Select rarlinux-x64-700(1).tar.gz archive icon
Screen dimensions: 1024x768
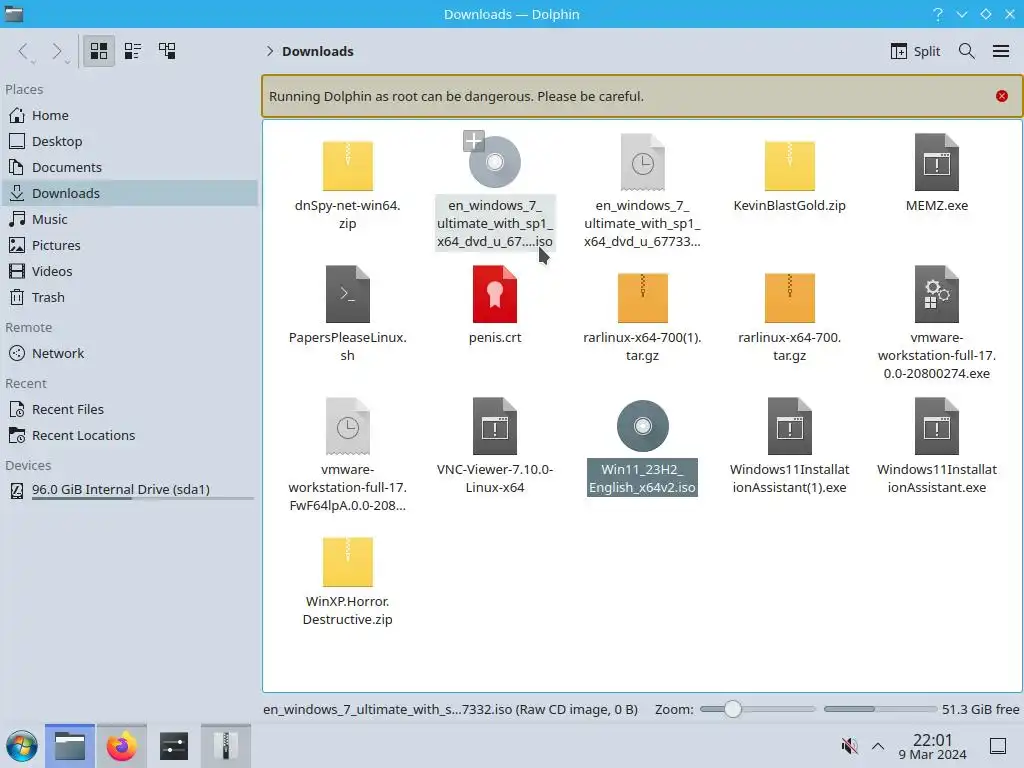pos(643,298)
